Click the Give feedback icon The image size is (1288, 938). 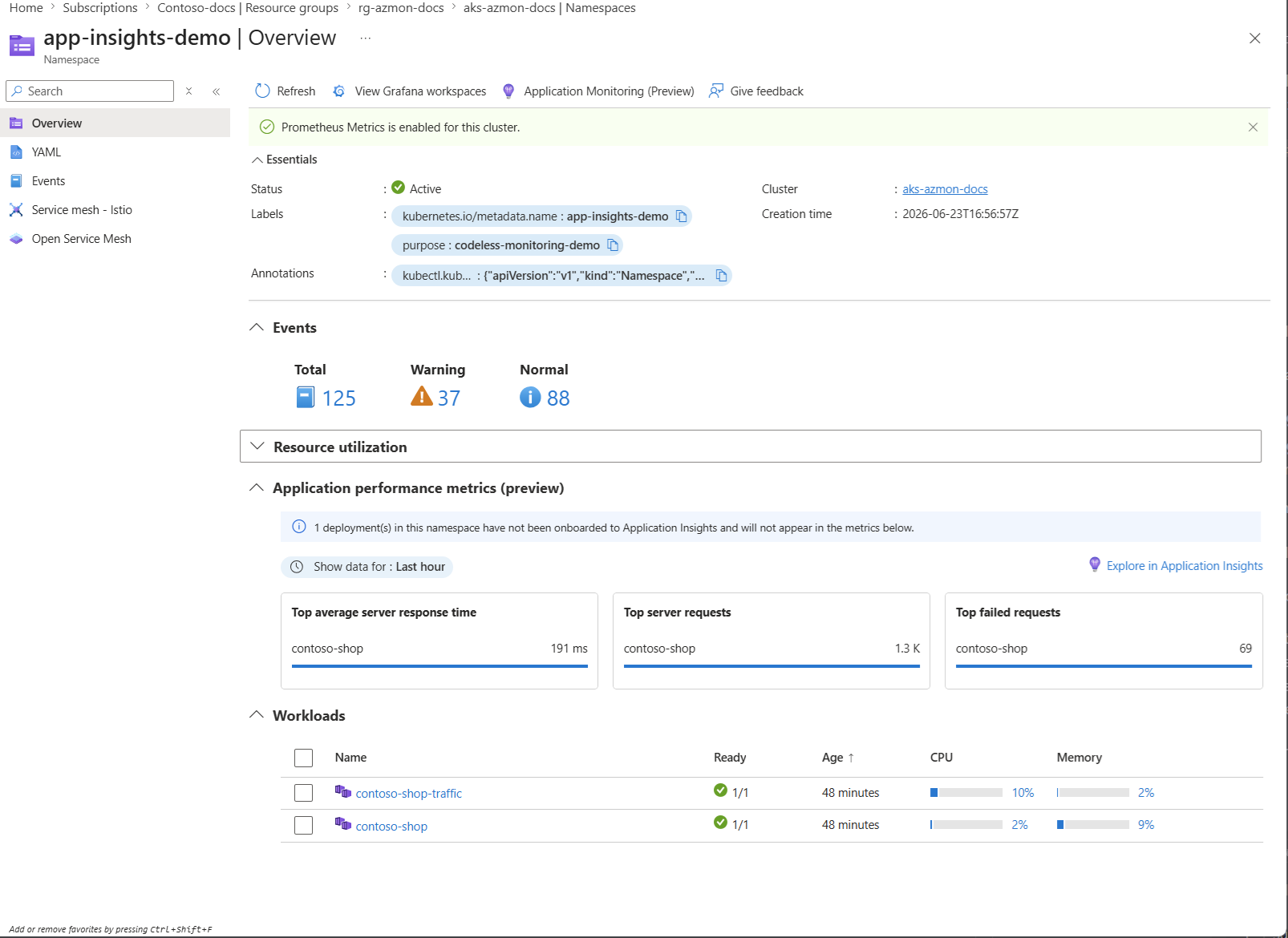point(716,91)
